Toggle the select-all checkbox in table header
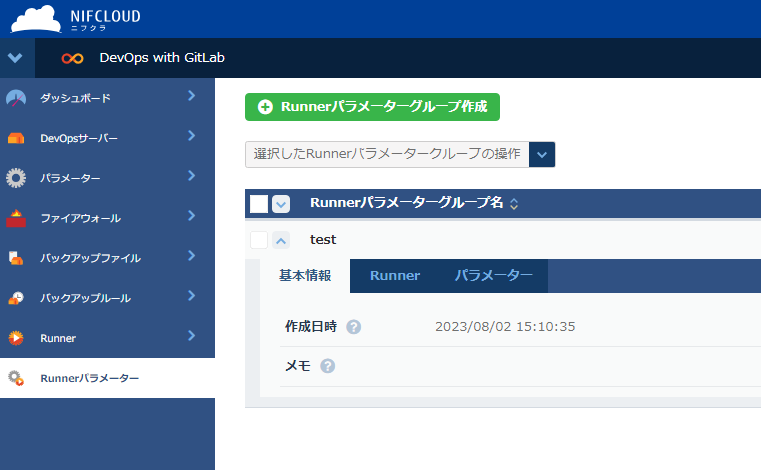 coord(259,204)
